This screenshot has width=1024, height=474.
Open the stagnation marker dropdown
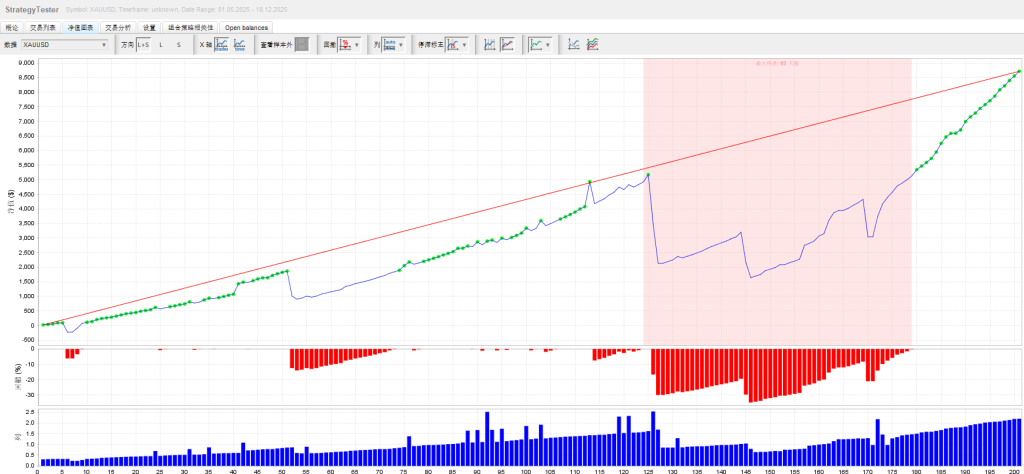[x=458, y=45]
